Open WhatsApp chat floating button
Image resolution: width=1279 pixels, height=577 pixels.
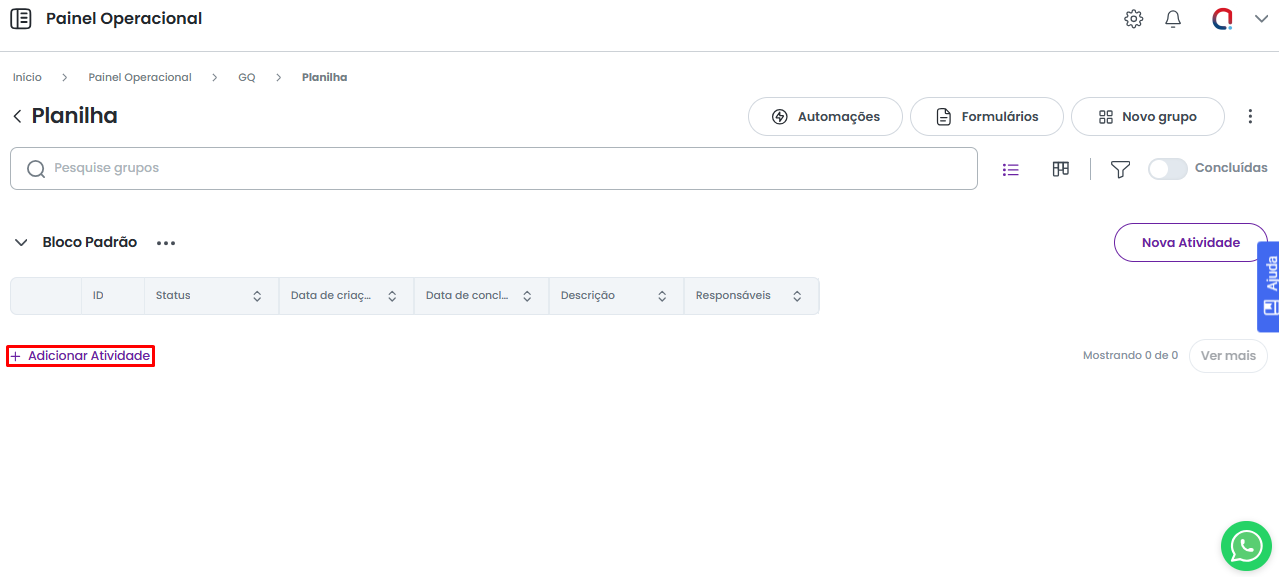(1245, 546)
